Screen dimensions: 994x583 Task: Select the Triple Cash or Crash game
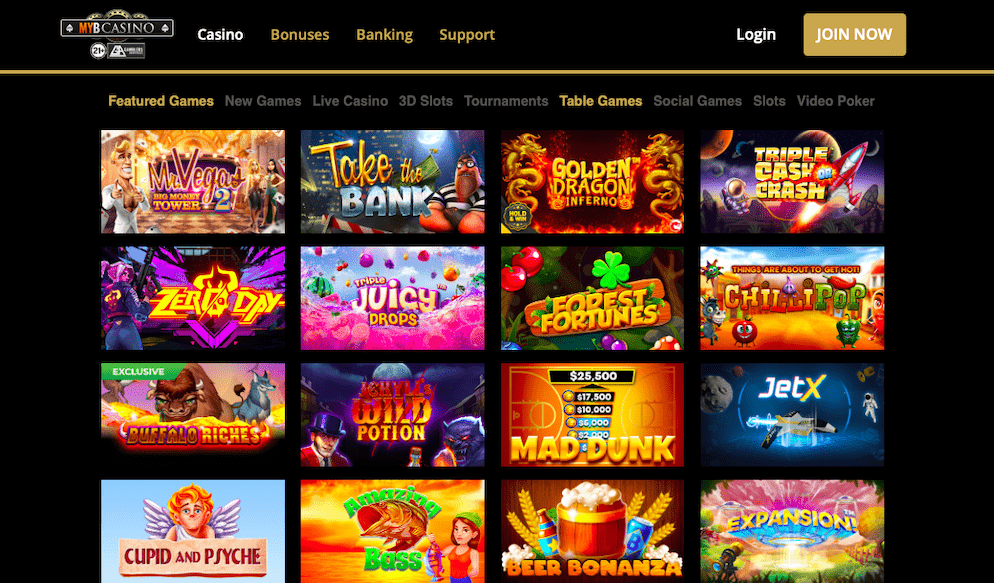tap(792, 182)
